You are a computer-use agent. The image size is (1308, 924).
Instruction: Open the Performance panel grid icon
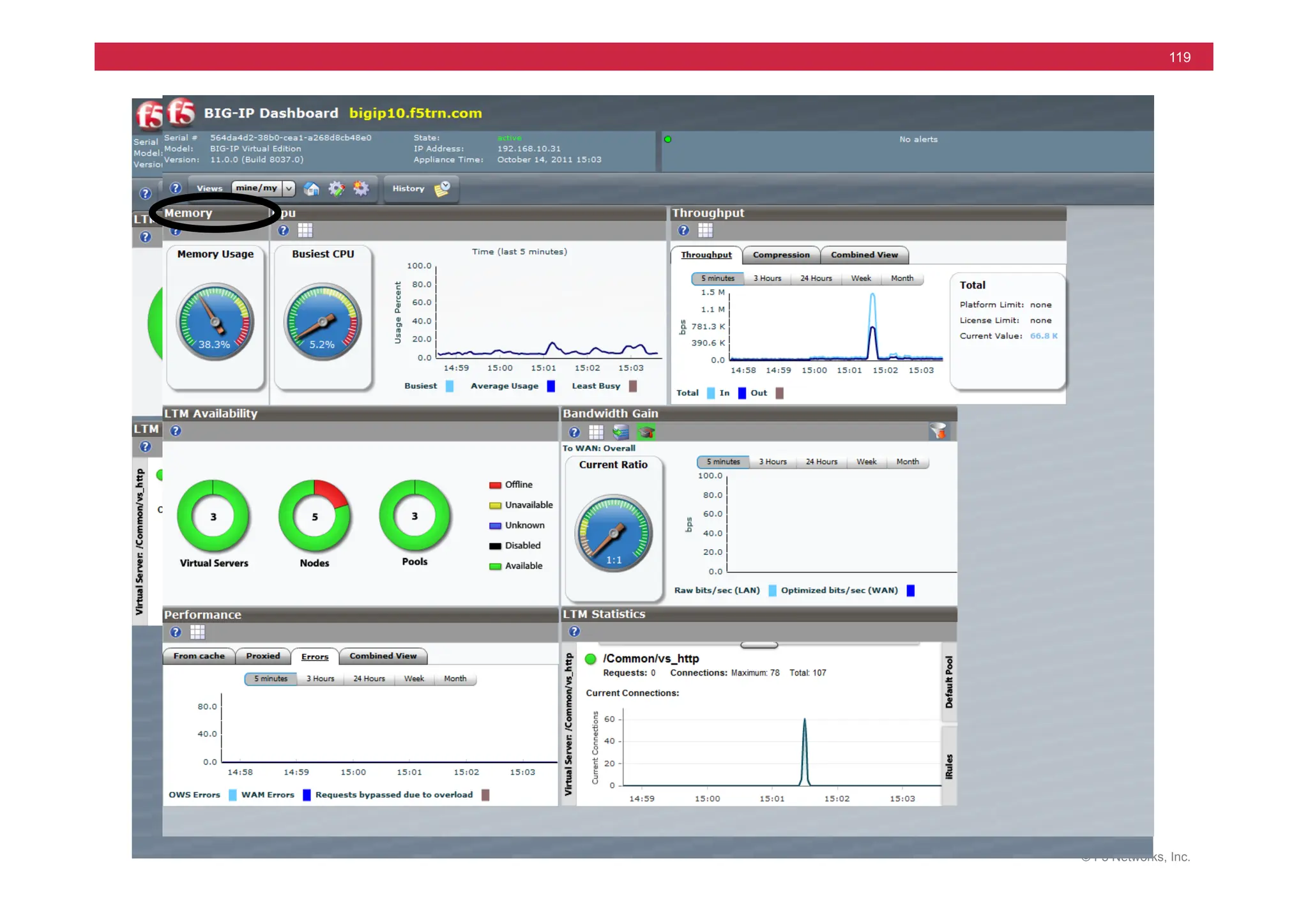point(197,632)
